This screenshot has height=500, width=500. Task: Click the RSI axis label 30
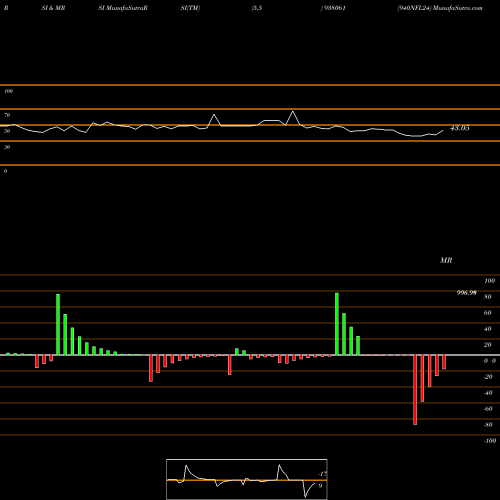(x=7, y=147)
